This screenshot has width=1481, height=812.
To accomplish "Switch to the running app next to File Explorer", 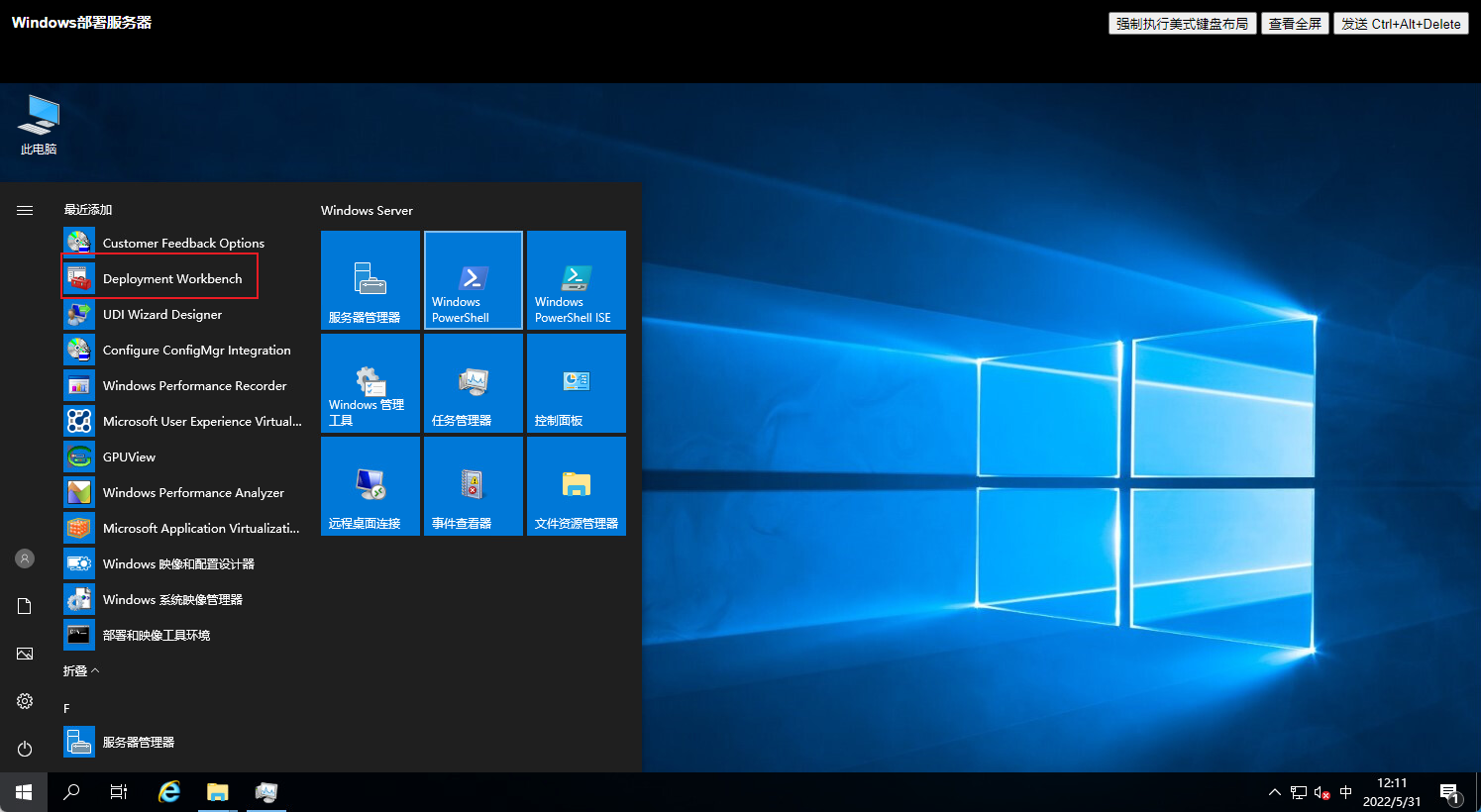I will (x=265, y=792).
